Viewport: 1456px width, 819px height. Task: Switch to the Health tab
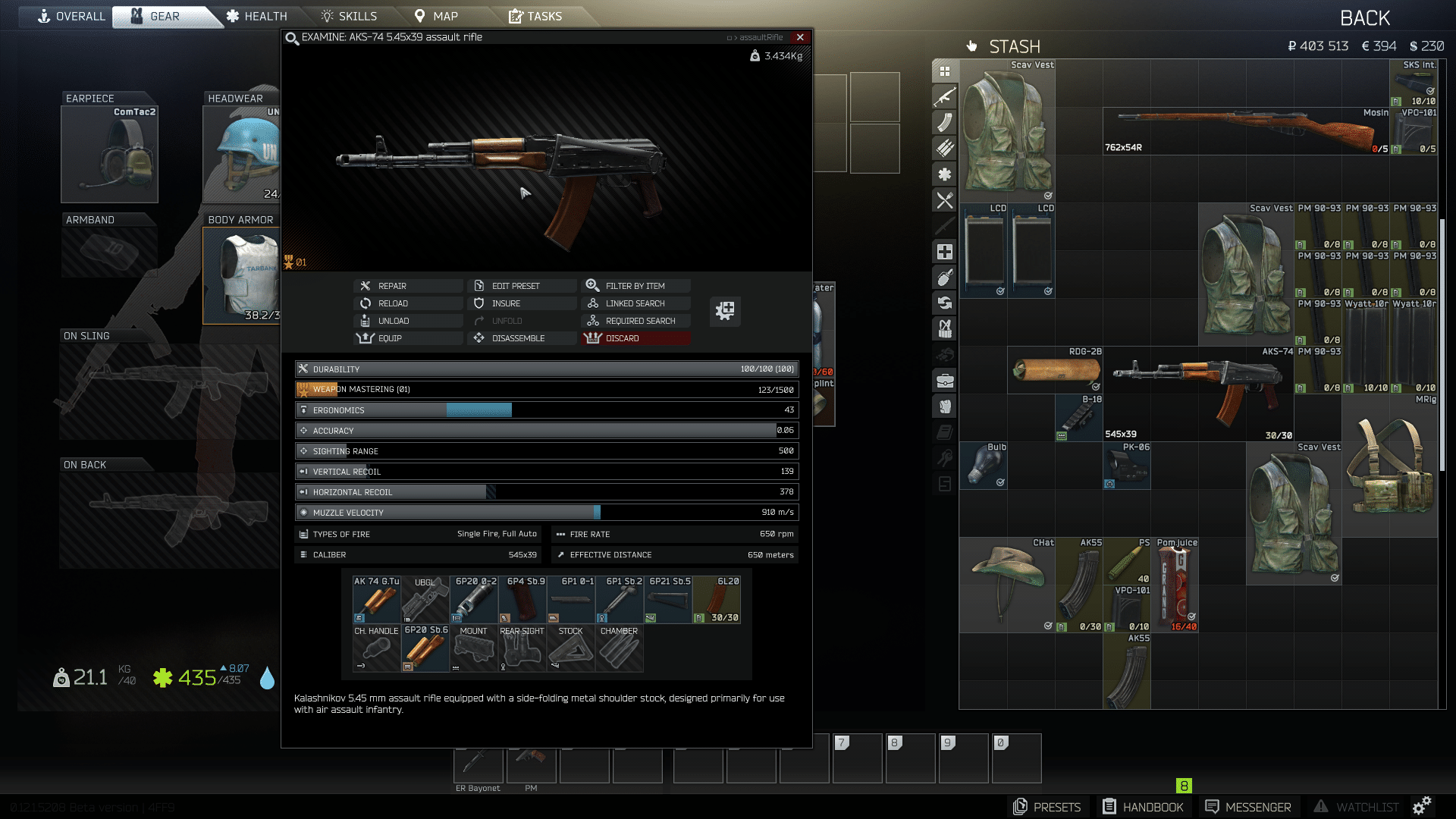256,17
